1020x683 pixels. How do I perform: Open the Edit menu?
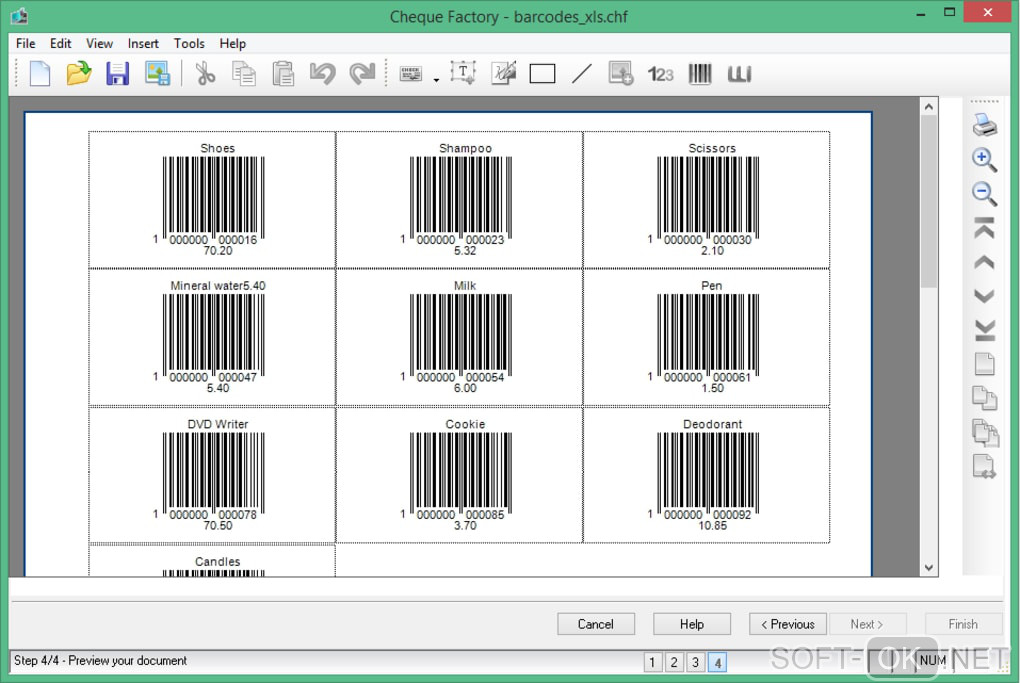click(x=60, y=44)
